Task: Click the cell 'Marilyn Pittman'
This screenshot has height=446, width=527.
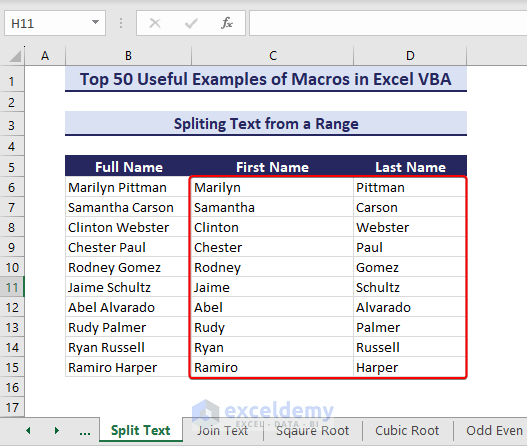Action: [x=127, y=187]
